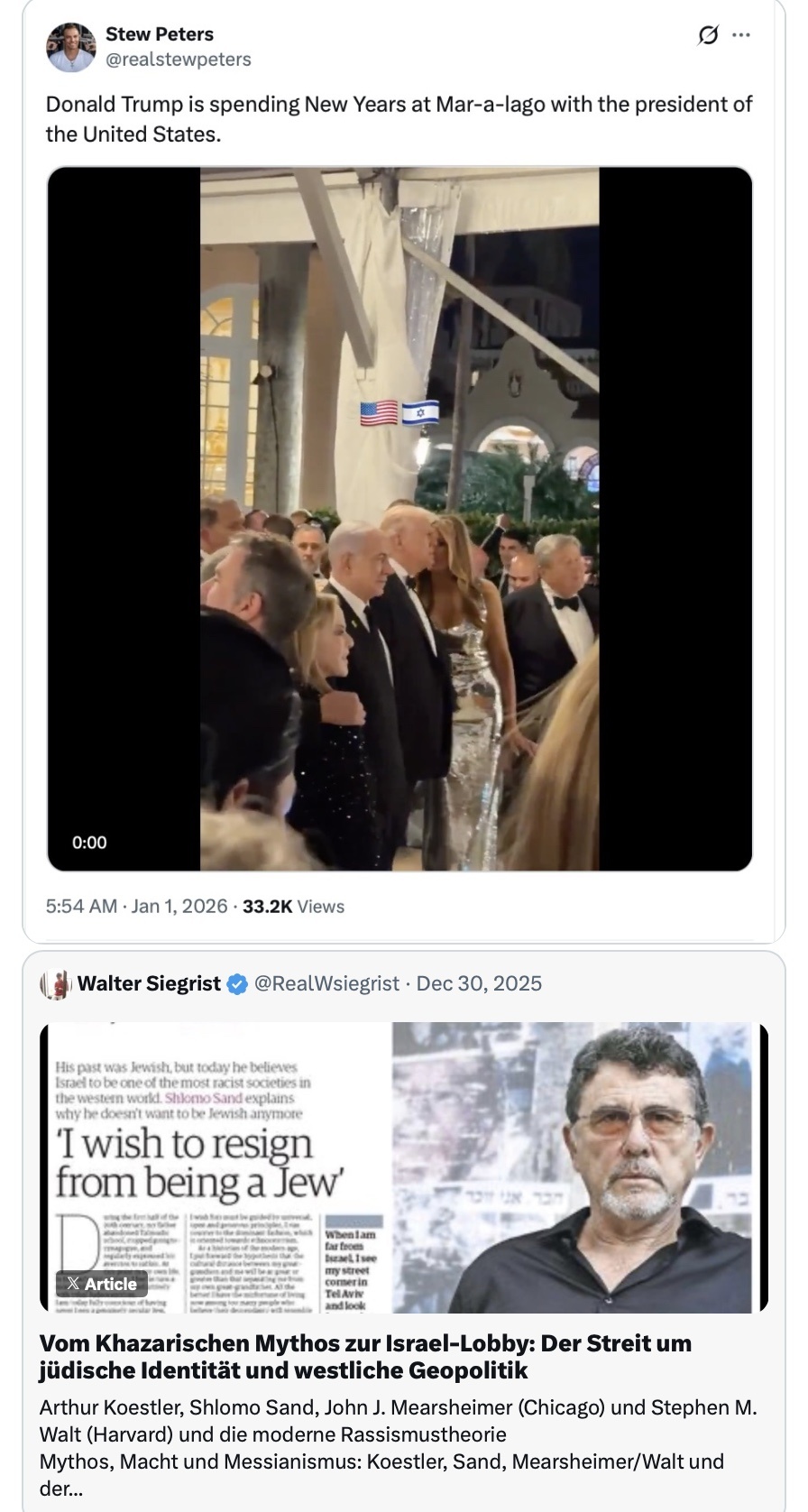Screen dimensions: 808x1512
Task: Play the embedded Mar-a-lago video
Action: click(399, 519)
